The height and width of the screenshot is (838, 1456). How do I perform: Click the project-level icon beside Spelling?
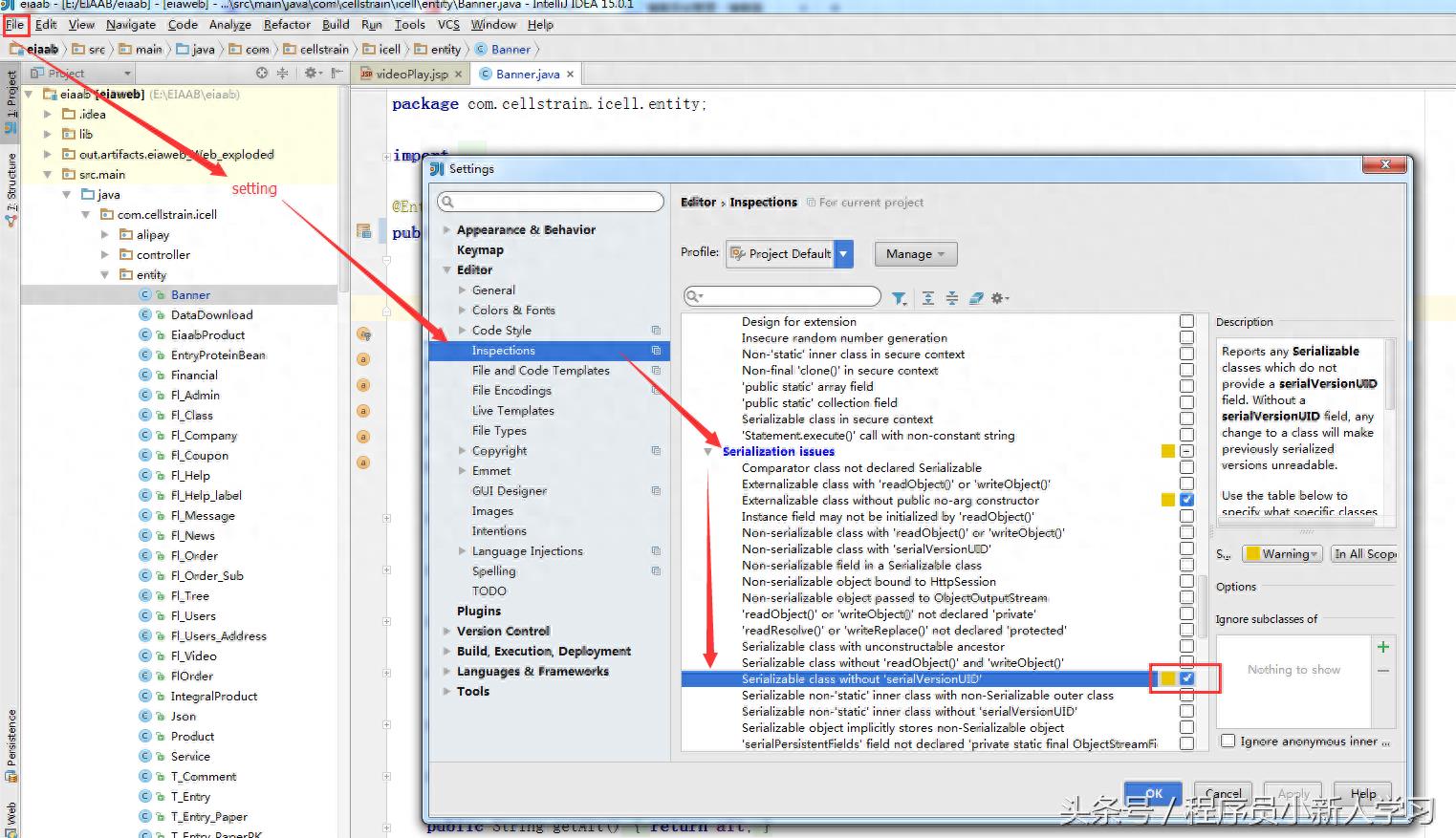pos(656,570)
